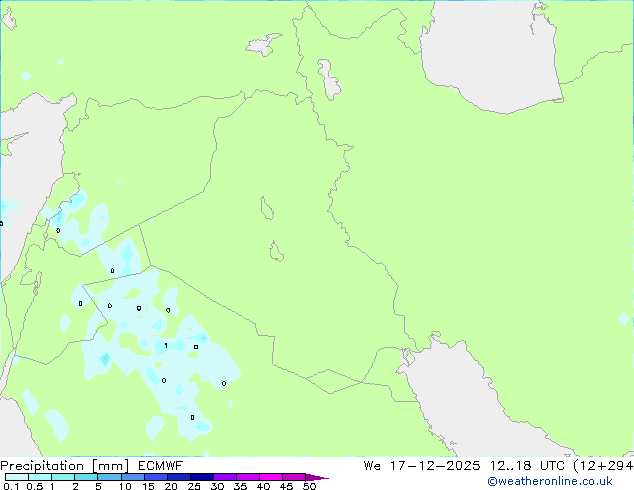Click the '1' precipitation value on the map
The height and width of the screenshot is (490, 634).
(166, 346)
